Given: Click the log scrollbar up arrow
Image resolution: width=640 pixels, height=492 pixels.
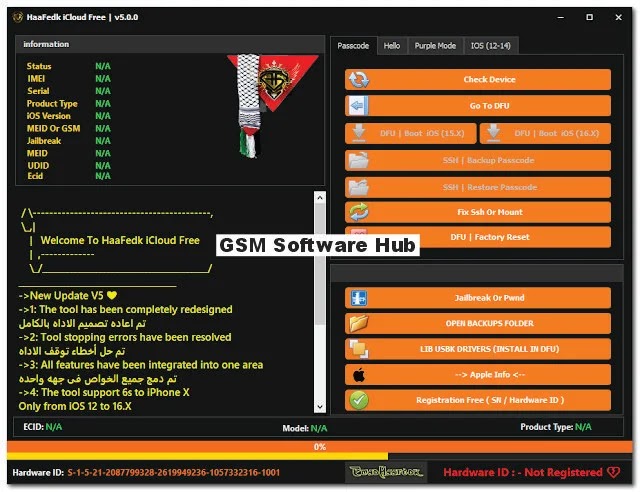Looking at the screenshot, I should click(x=320, y=198).
